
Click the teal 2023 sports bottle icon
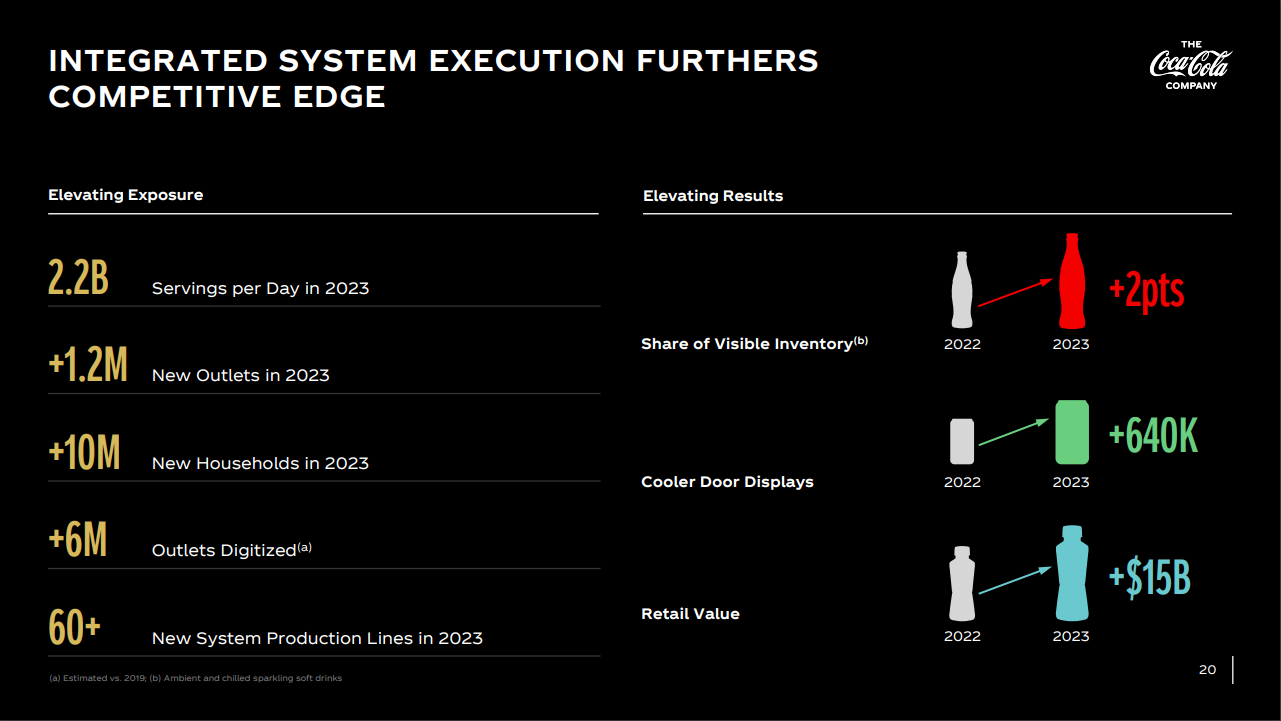tap(1071, 574)
